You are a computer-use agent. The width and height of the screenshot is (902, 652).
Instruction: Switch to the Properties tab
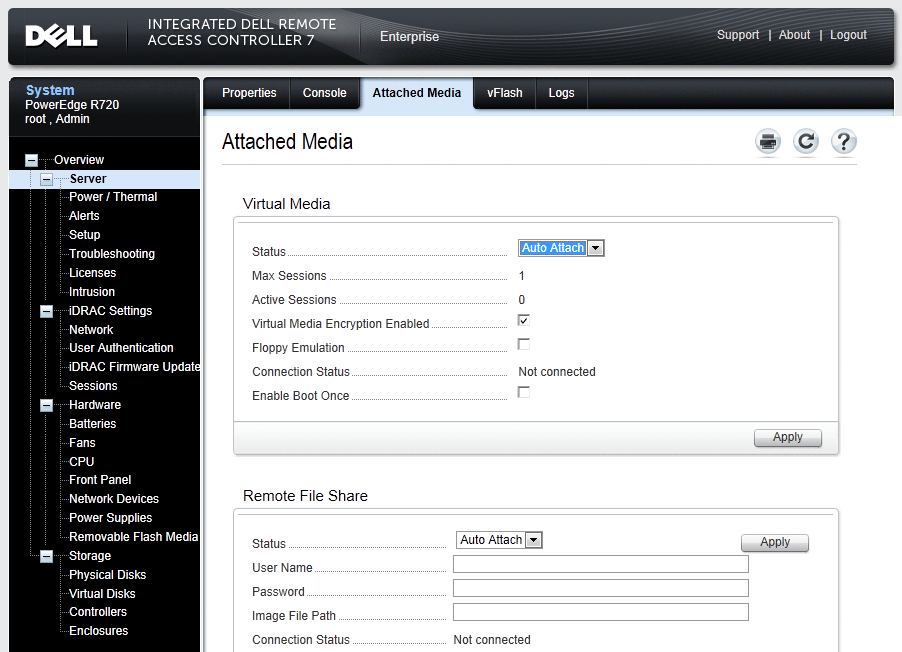(x=249, y=93)
